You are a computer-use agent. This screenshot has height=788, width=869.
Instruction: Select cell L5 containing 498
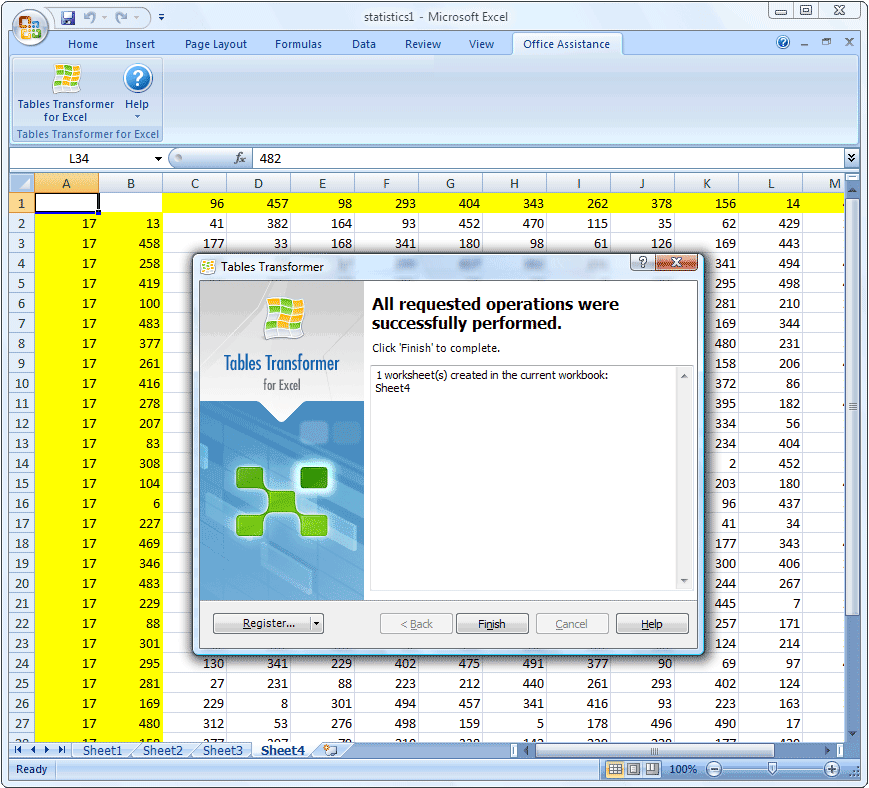click(771, 283)
